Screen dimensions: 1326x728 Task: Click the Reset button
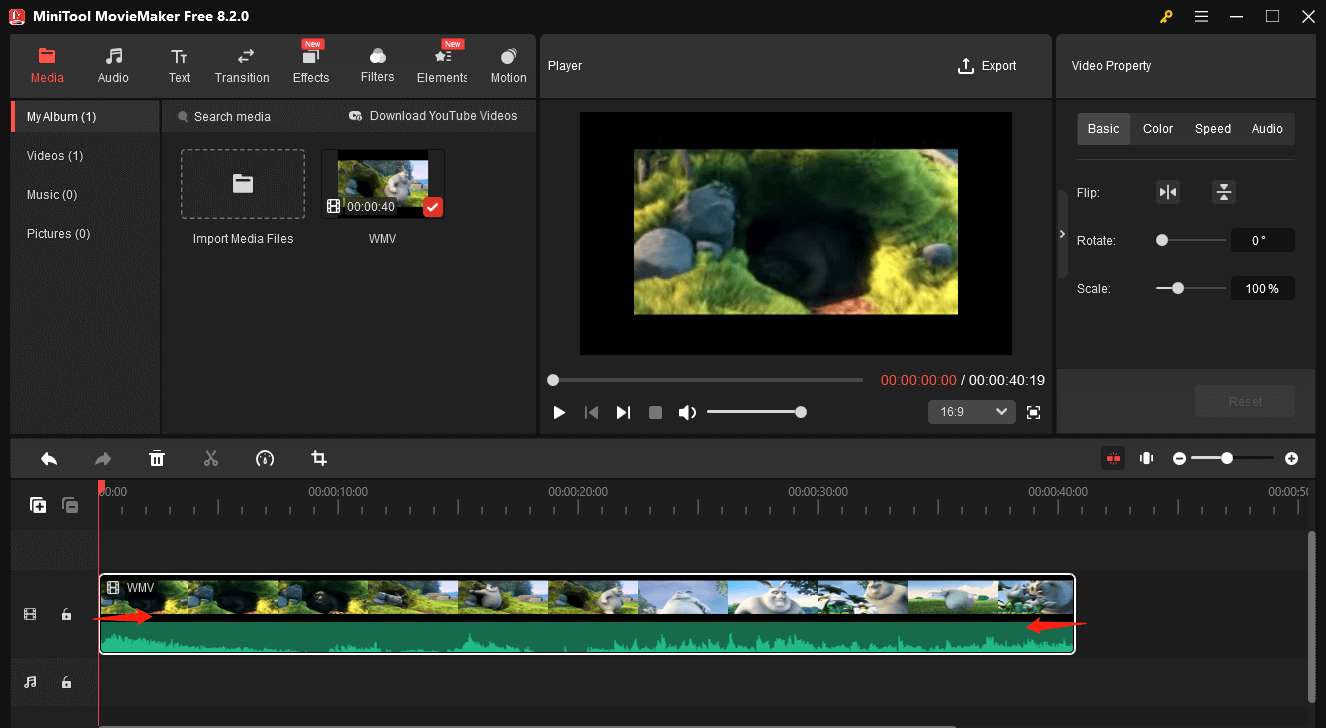pos(1245,401)
